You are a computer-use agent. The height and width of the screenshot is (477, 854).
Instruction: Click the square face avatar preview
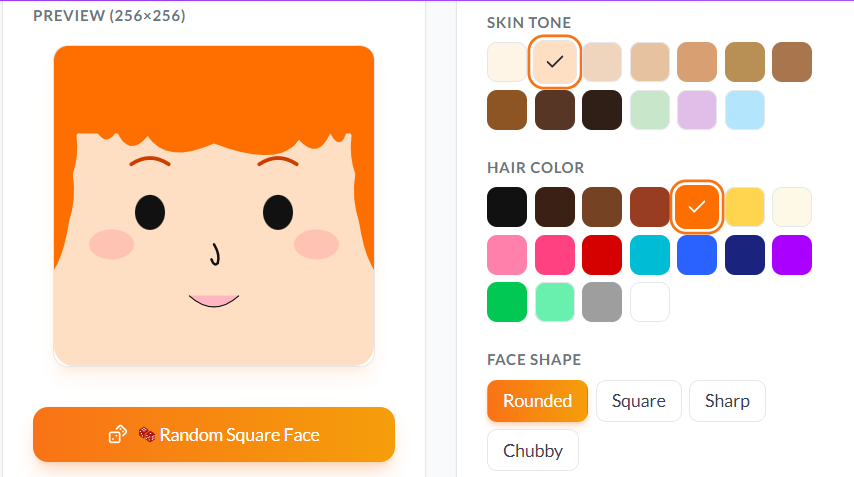click(x=214, y=206)
